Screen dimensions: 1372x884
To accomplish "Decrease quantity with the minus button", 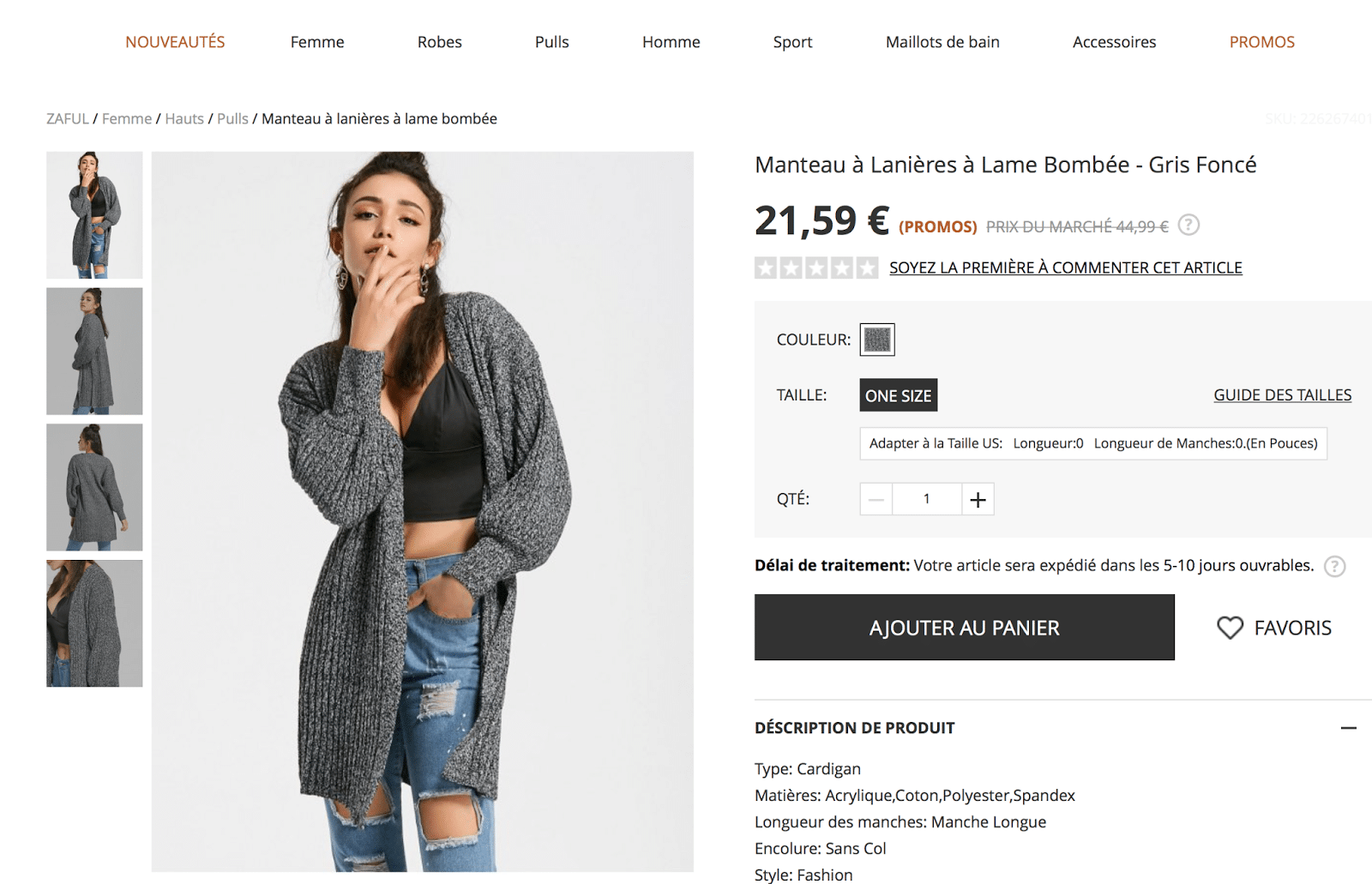I will pos(876,499).
